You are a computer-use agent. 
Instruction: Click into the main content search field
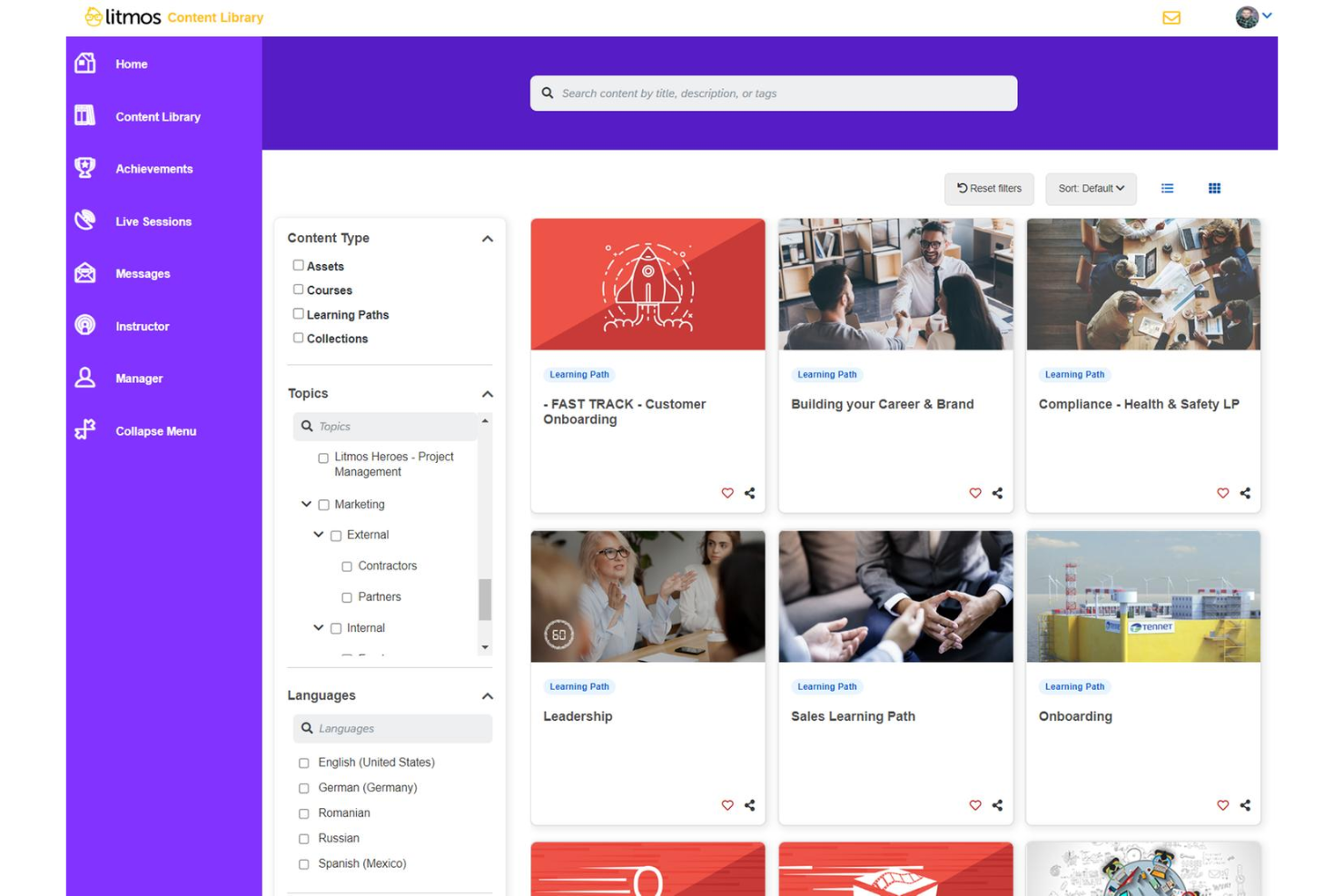click(774, 94)
